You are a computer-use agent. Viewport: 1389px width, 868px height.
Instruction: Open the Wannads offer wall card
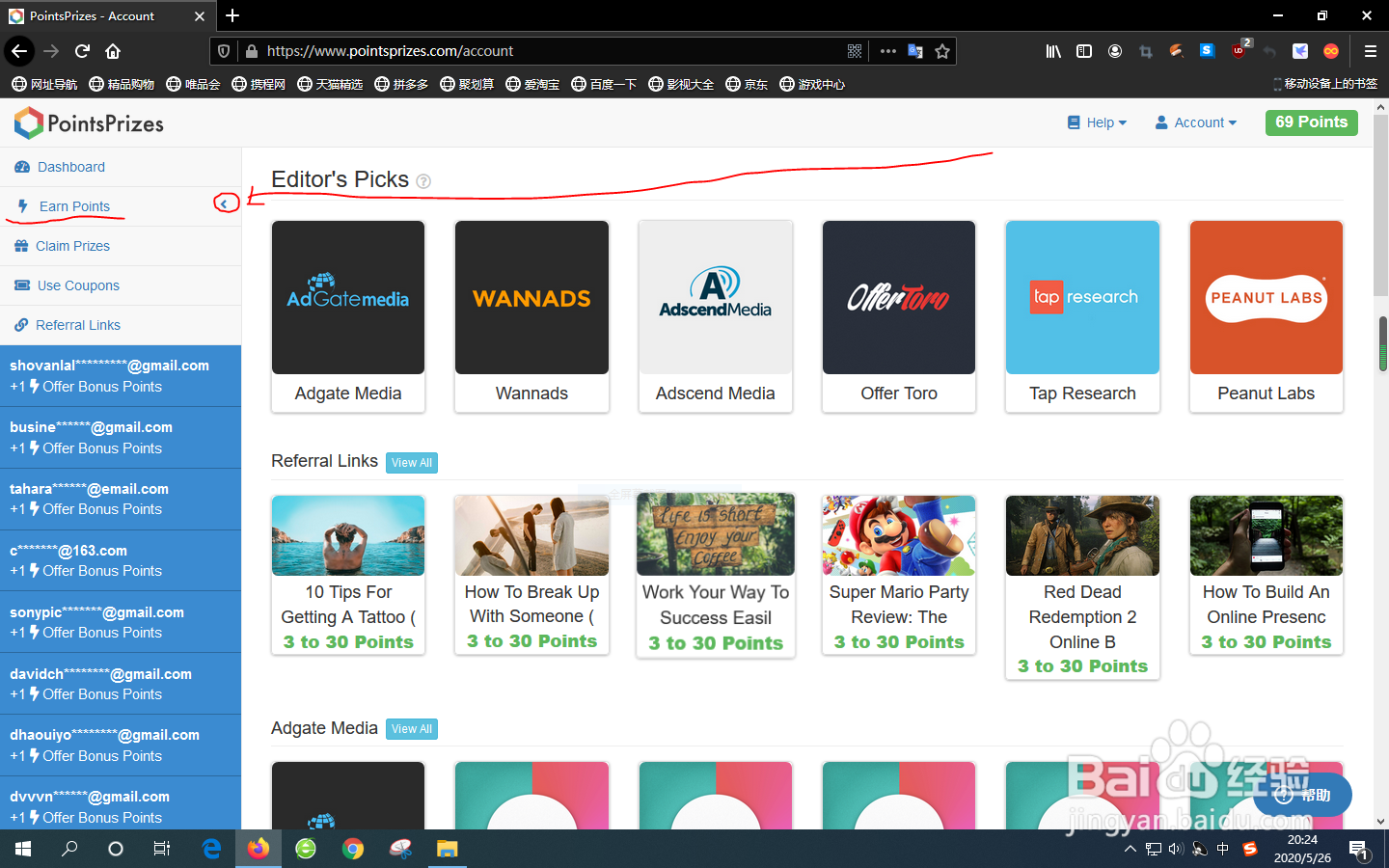pos(531,316)
